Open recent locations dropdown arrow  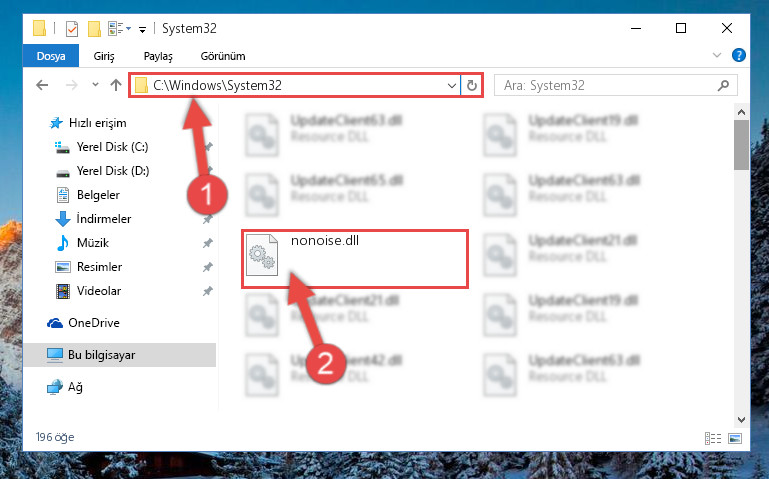pyautogui.click(x=95, y=85)
